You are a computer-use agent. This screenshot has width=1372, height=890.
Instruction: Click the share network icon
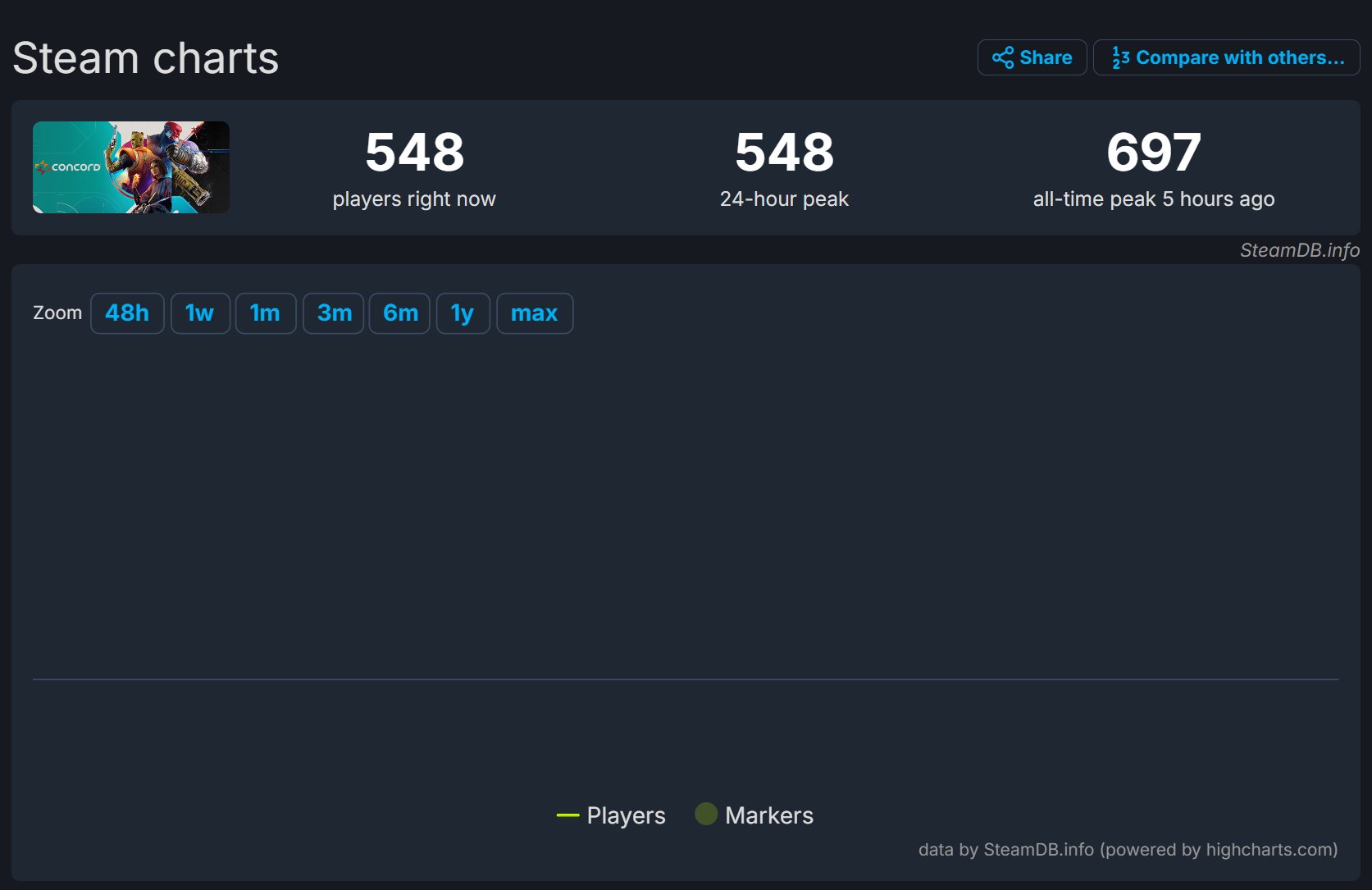click(x=1003, y=57)
